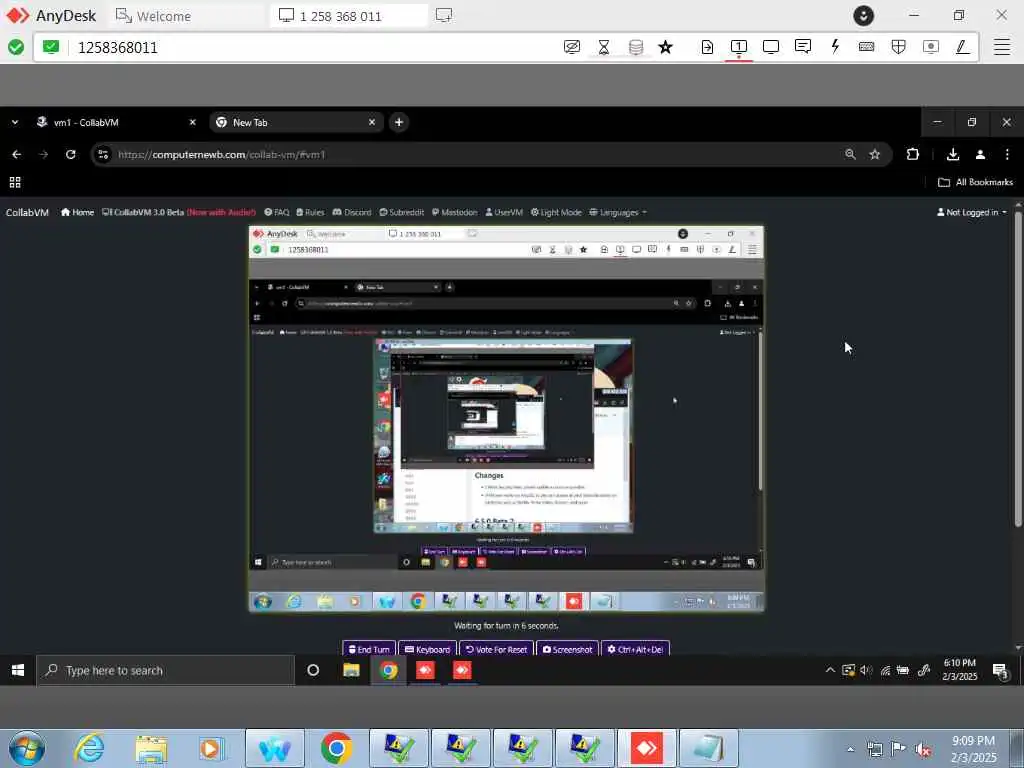The height and width of the screenshot is (768, 1024).
Task: Open Chrome's tab search chevron
Action: pos(15,122)
